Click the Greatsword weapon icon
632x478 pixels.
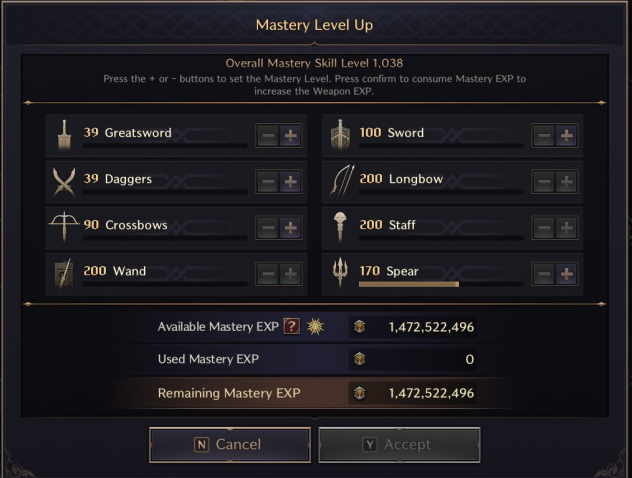point(64,135)
